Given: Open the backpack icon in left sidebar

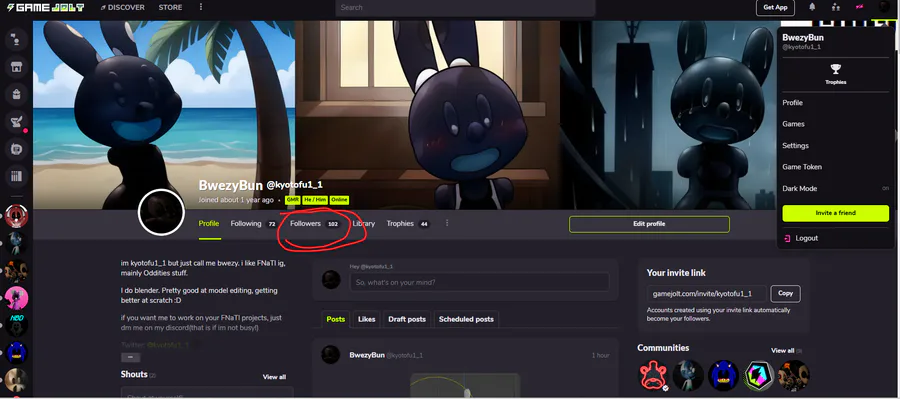Looking at the screenshot, I should tap(16, 94).
